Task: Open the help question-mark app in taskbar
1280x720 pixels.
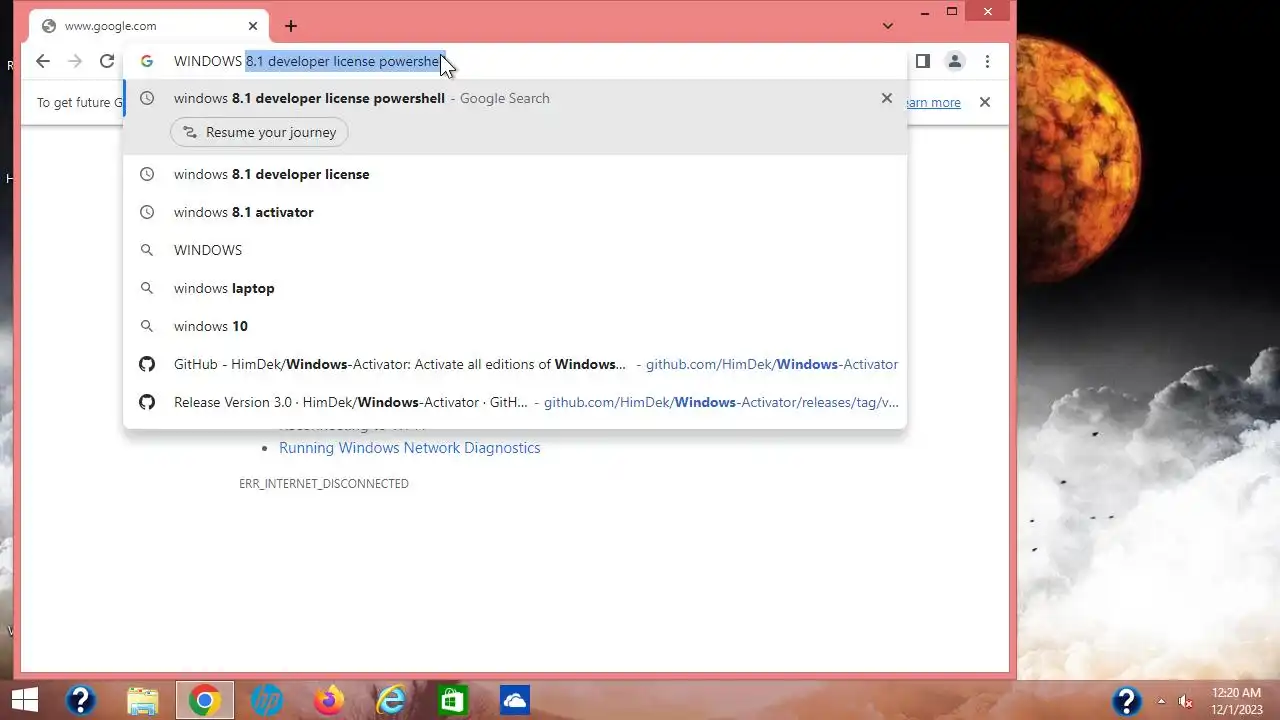Action: coord(80,701)
